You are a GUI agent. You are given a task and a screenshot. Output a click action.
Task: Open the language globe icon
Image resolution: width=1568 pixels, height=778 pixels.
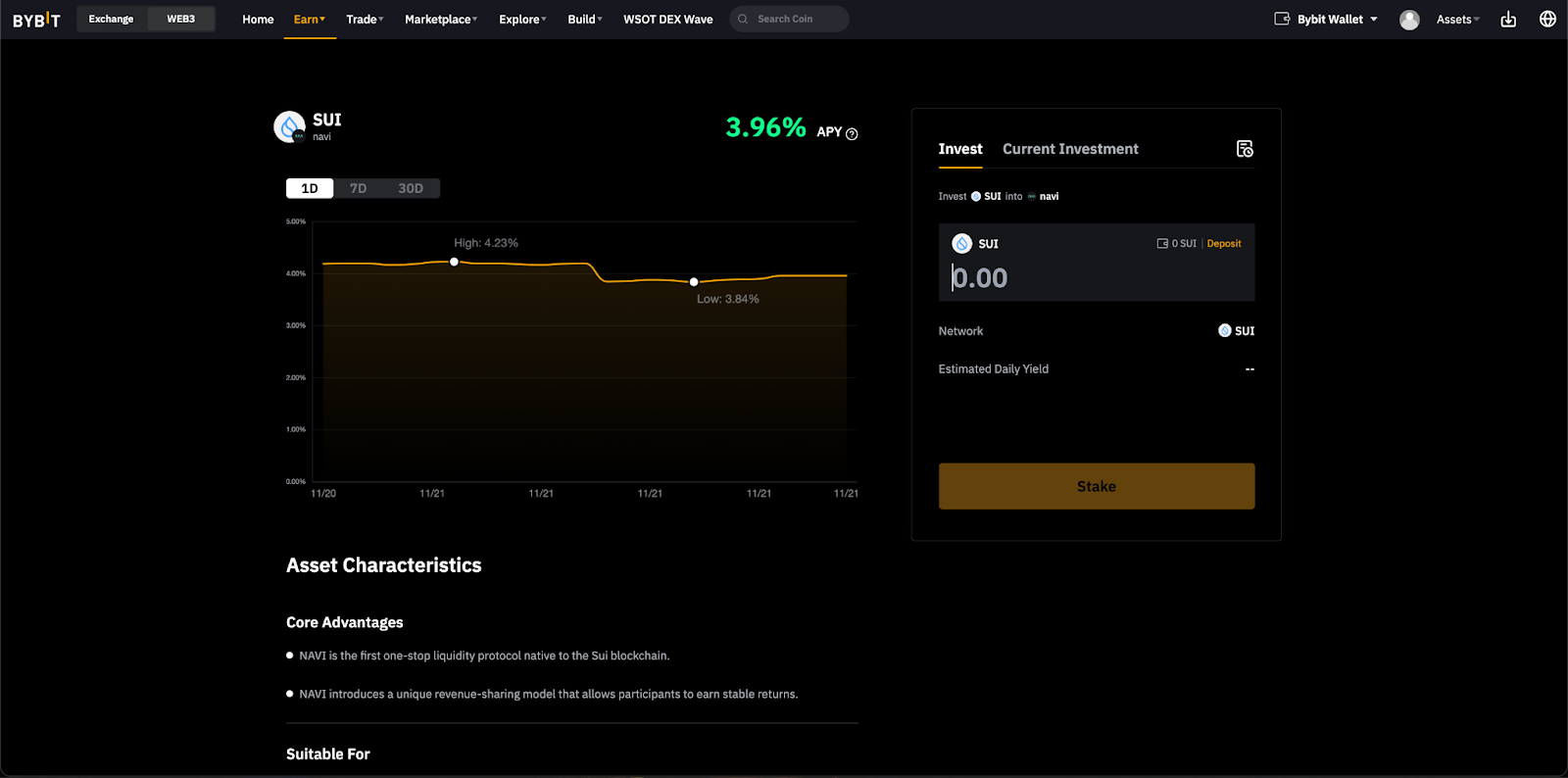point(1547,19)
